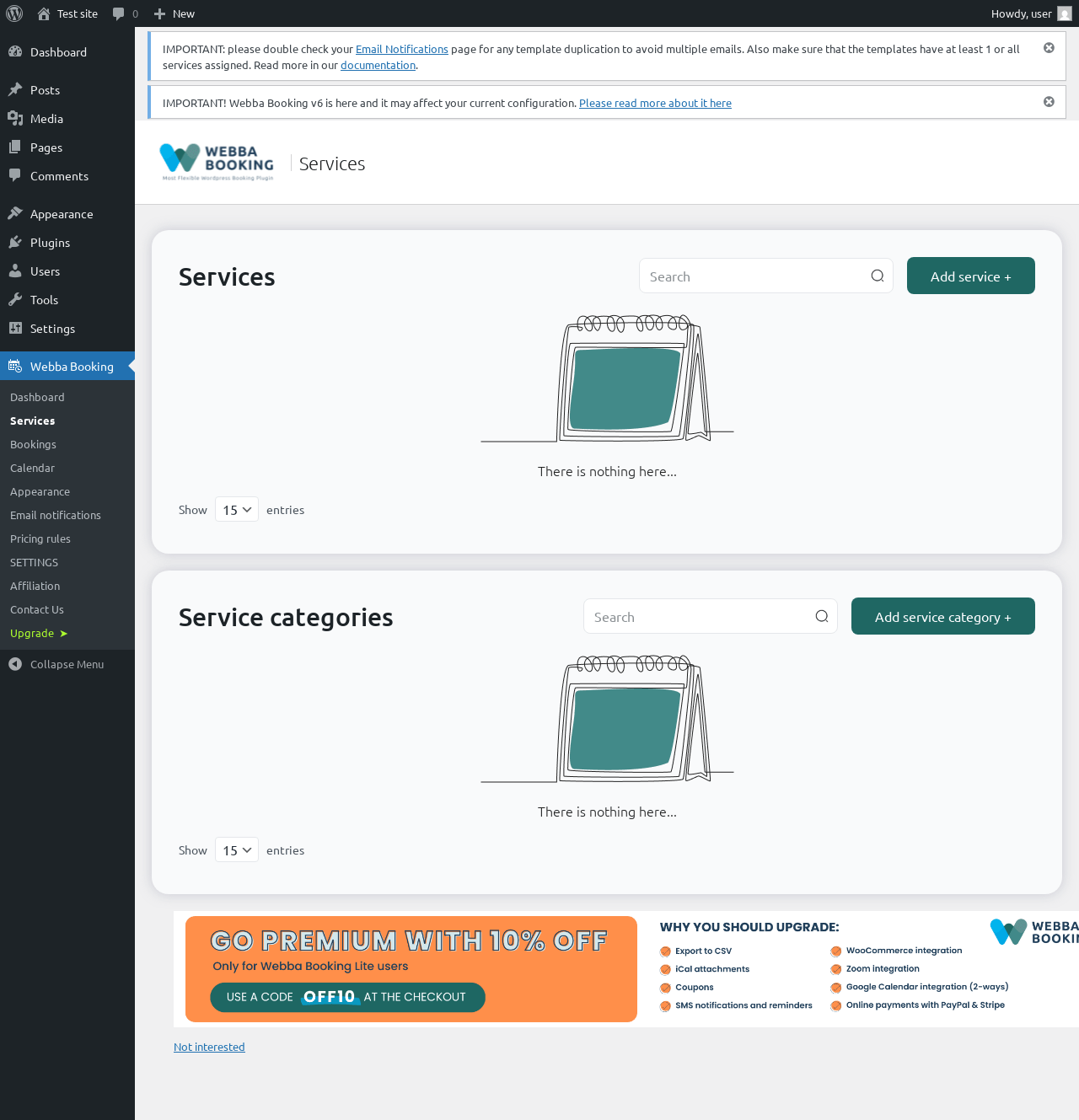The image size is (1079, 1120).
Task: Click the Add service + button
Action: click(x=970, y=276)
